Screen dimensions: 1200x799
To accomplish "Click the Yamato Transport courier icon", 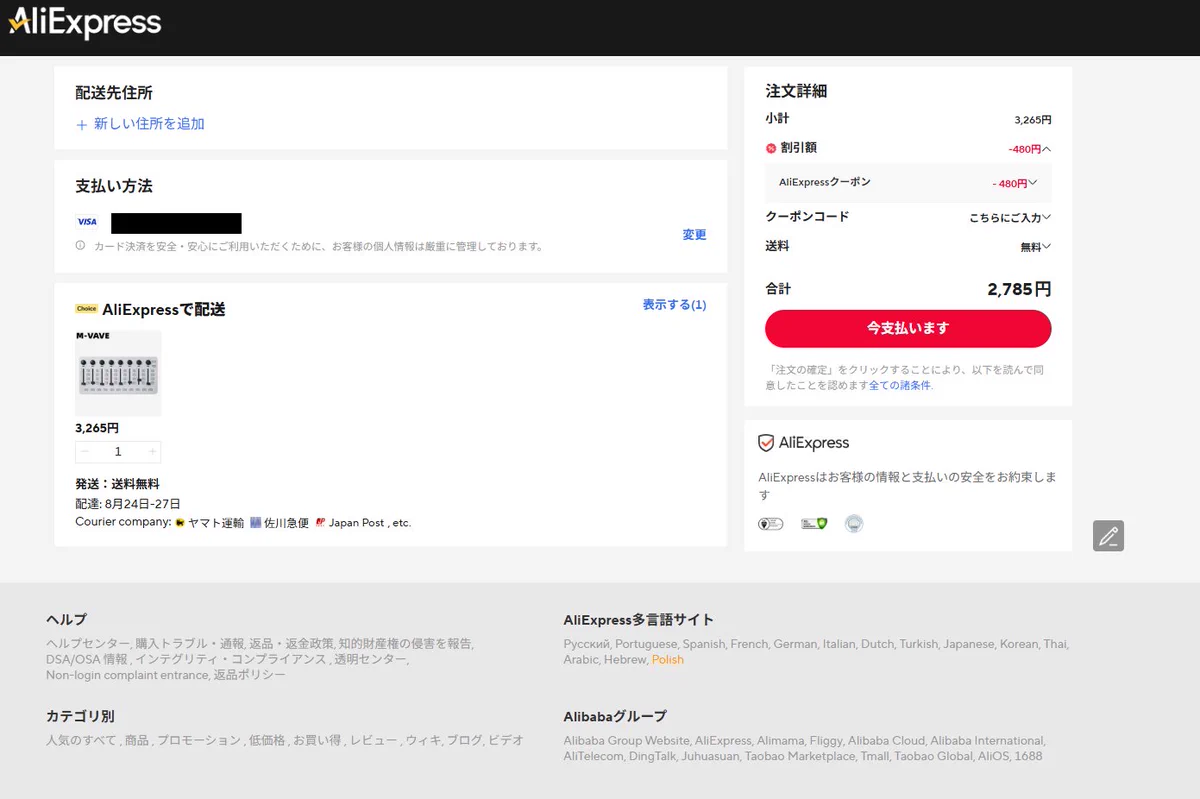I will pos(180,523).
